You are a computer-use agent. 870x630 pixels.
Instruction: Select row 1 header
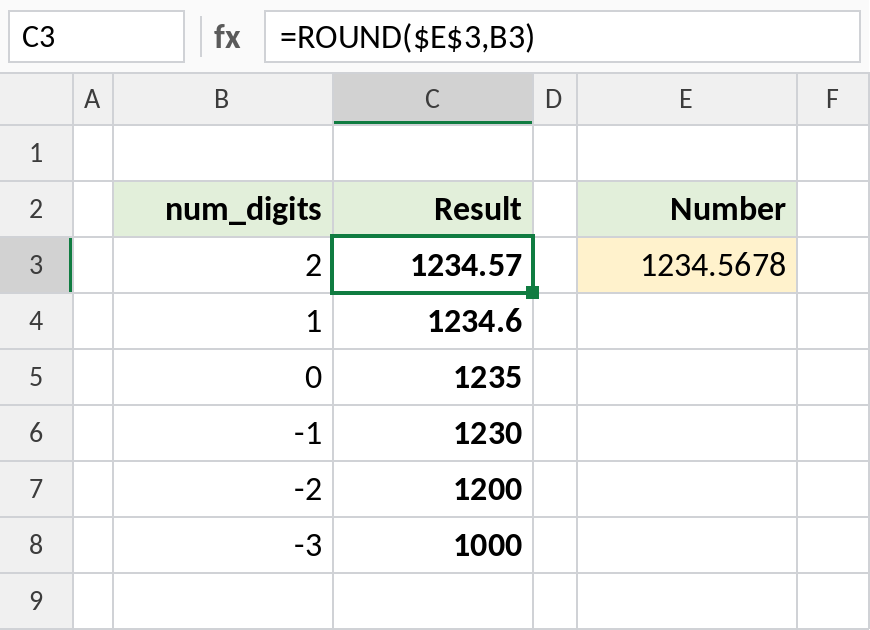point(36,153)
